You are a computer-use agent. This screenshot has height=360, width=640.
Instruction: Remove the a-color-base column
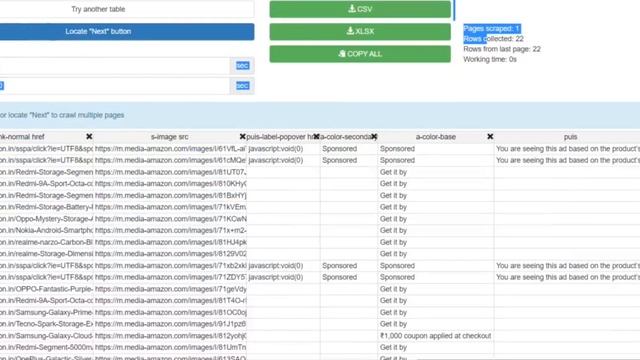point(490,137)
